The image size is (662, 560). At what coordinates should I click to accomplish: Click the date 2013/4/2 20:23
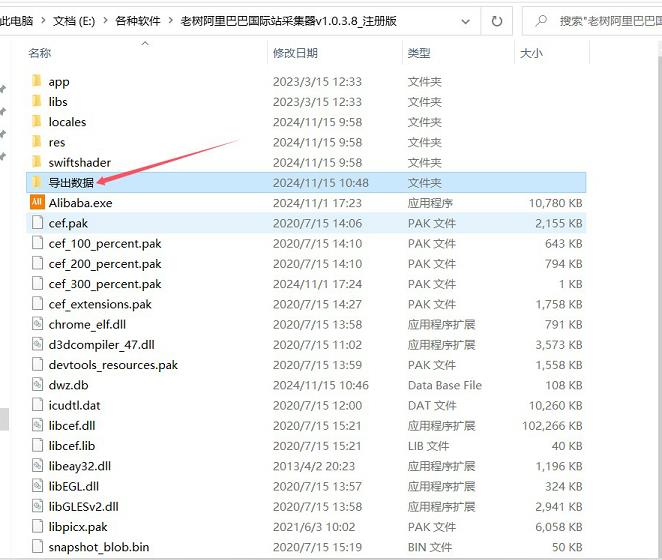pos(314,466)
